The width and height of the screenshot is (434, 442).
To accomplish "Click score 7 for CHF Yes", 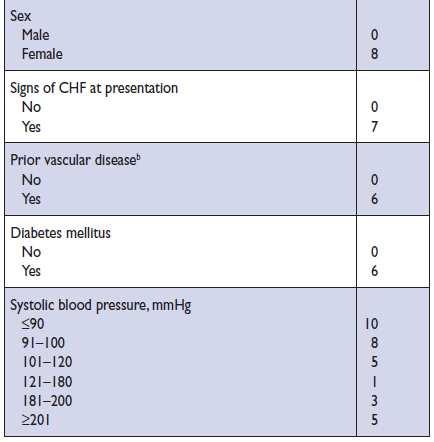I will click(374, 127).
